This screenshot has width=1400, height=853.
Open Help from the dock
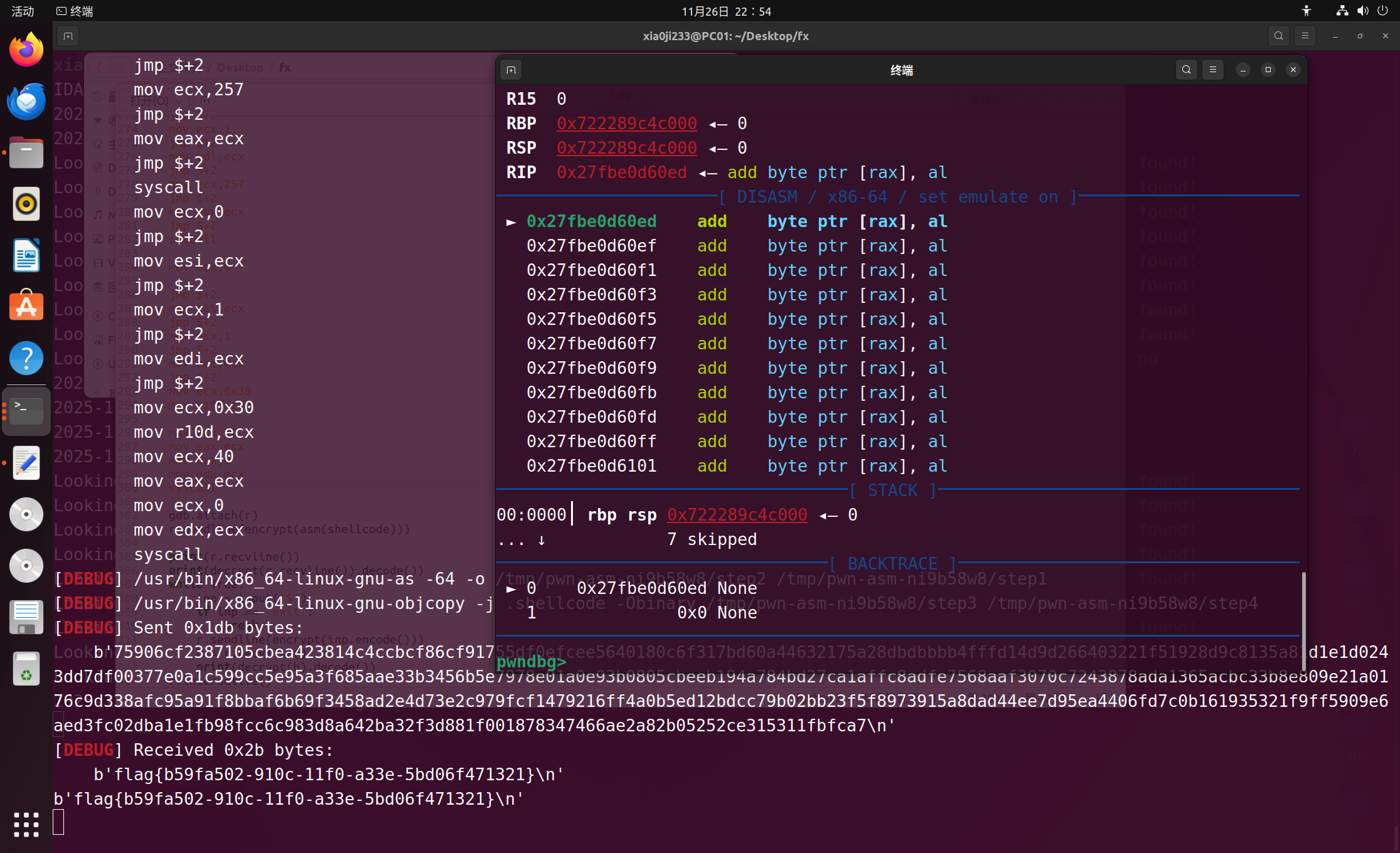26,359
